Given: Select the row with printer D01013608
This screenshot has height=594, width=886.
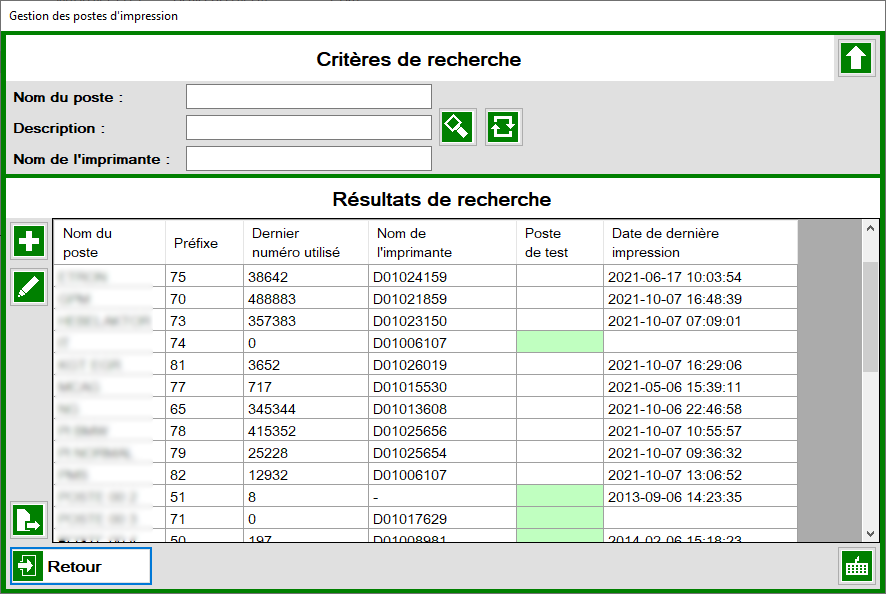Looking at the screenshot, I should click(300, 407).
